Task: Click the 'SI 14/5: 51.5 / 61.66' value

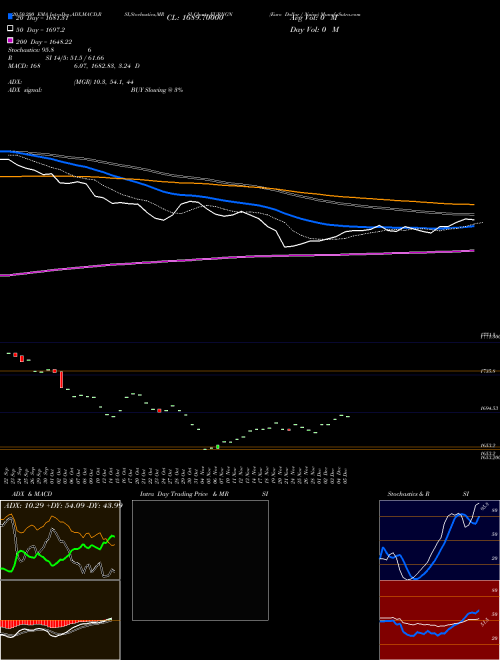Action: tap(74, 58)
